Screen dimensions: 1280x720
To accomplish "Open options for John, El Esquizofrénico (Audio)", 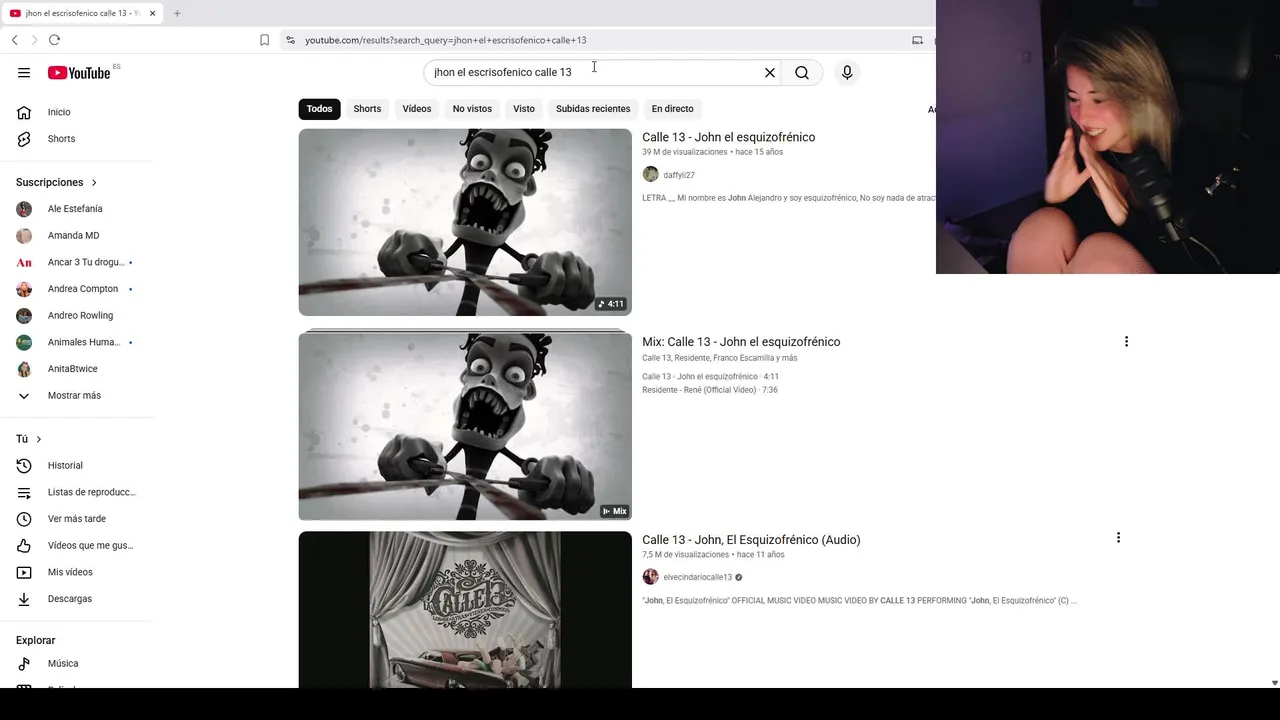I will click(x=1118, y=537).
